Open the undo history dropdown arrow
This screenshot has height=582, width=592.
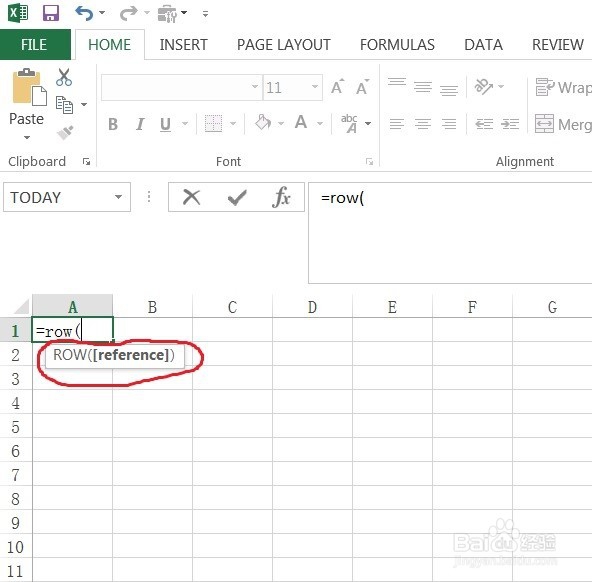102,13
